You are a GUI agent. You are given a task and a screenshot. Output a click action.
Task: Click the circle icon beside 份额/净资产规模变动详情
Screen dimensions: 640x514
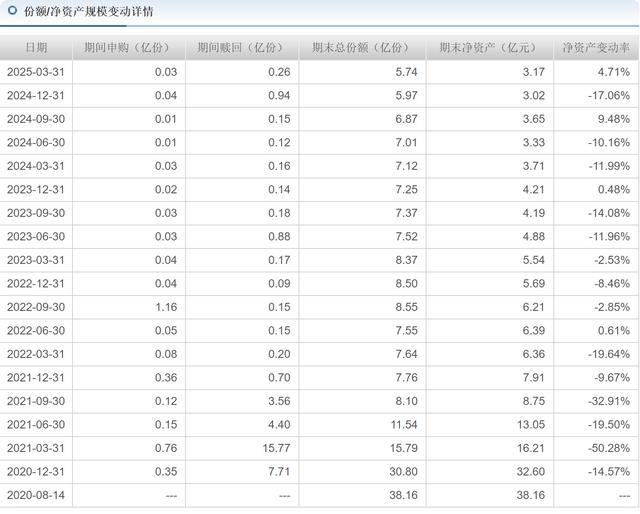(13, 10)
